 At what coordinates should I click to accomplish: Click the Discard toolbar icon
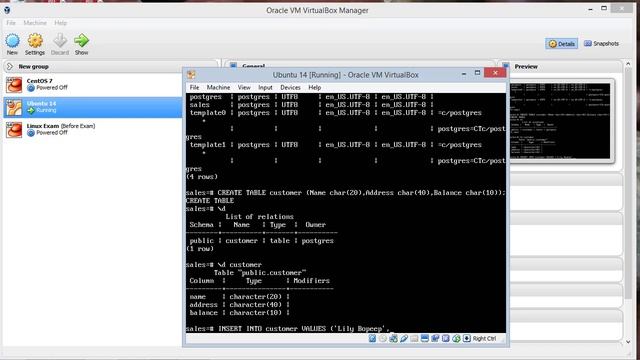(x=60, y=41)
